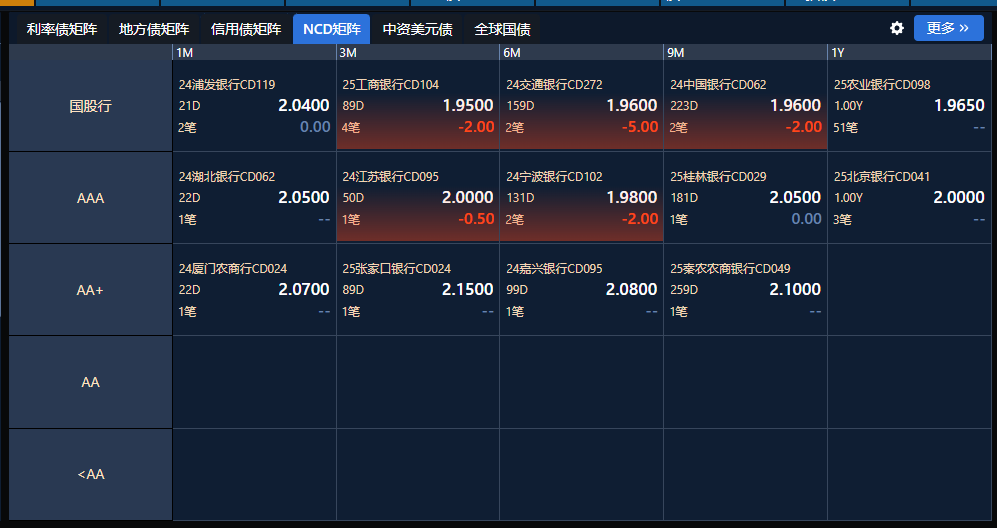997x528 pixels.
Task: Open 25秦农农商银行CD049 cell
Action: [746, 290]
